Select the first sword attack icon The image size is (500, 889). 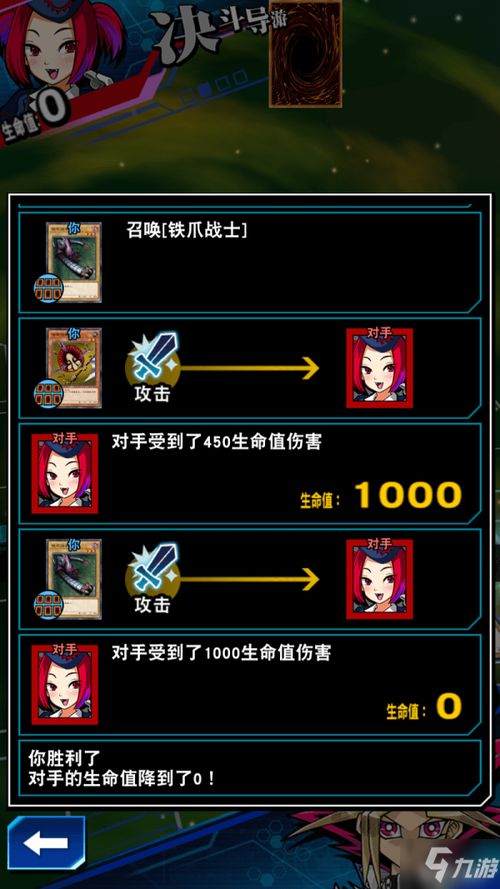[153, 356]
